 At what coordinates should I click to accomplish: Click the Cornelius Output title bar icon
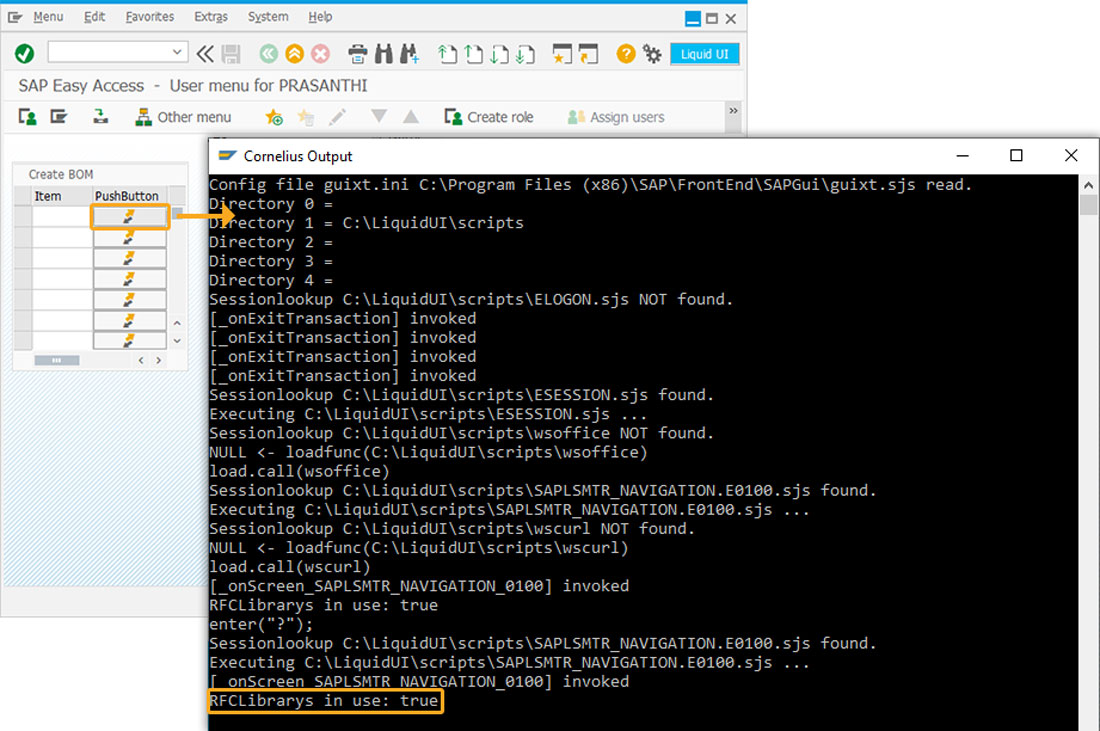(x=227, y=155)
